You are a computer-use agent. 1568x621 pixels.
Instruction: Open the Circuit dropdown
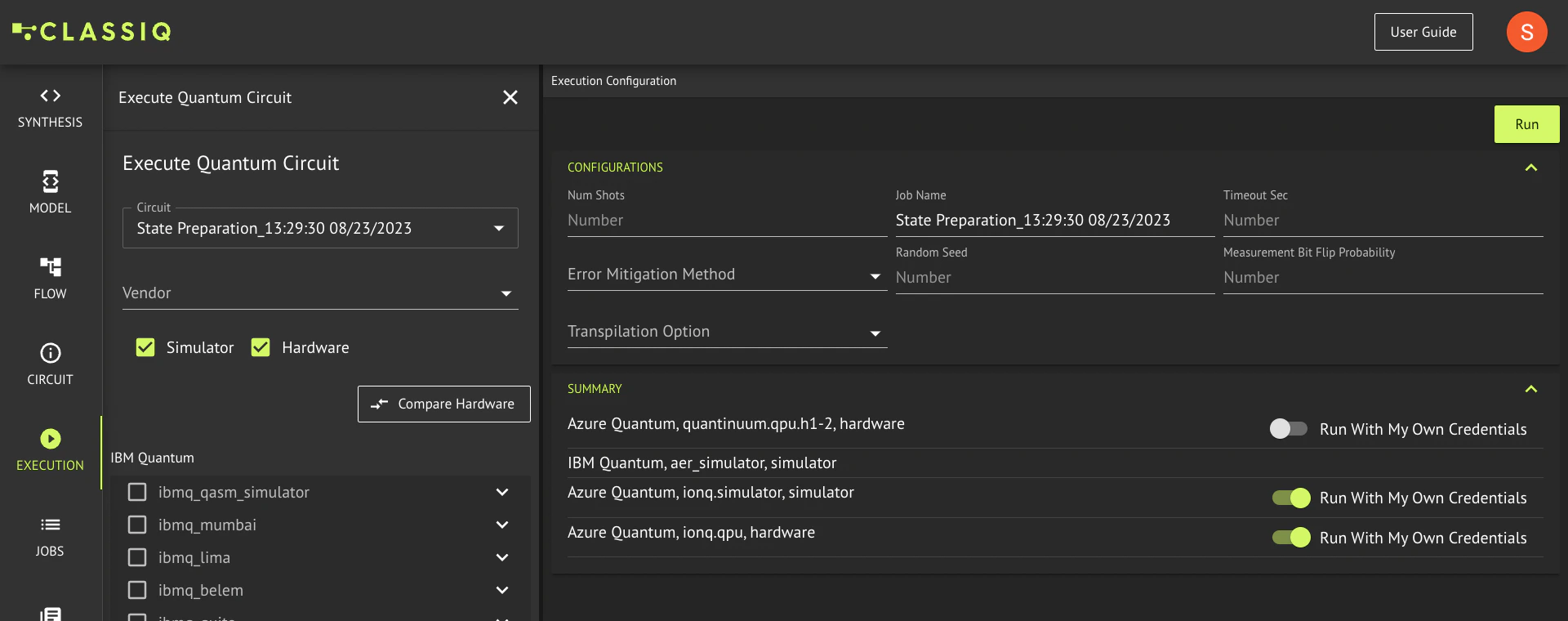coord(320,228)
